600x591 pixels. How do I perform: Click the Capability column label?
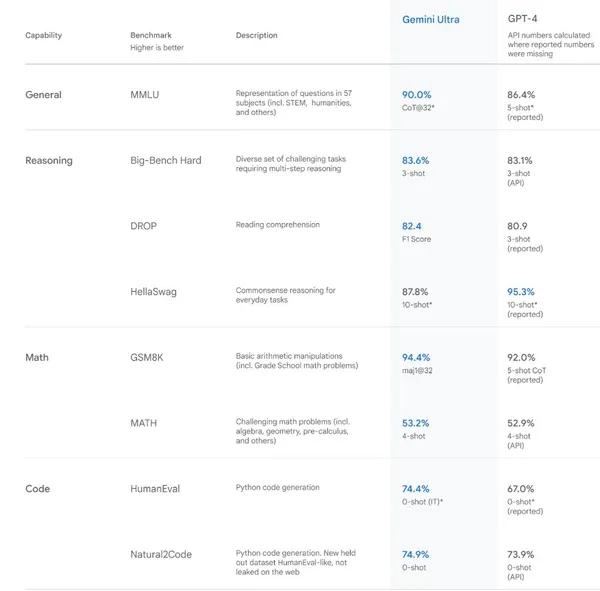pos(44,35)
